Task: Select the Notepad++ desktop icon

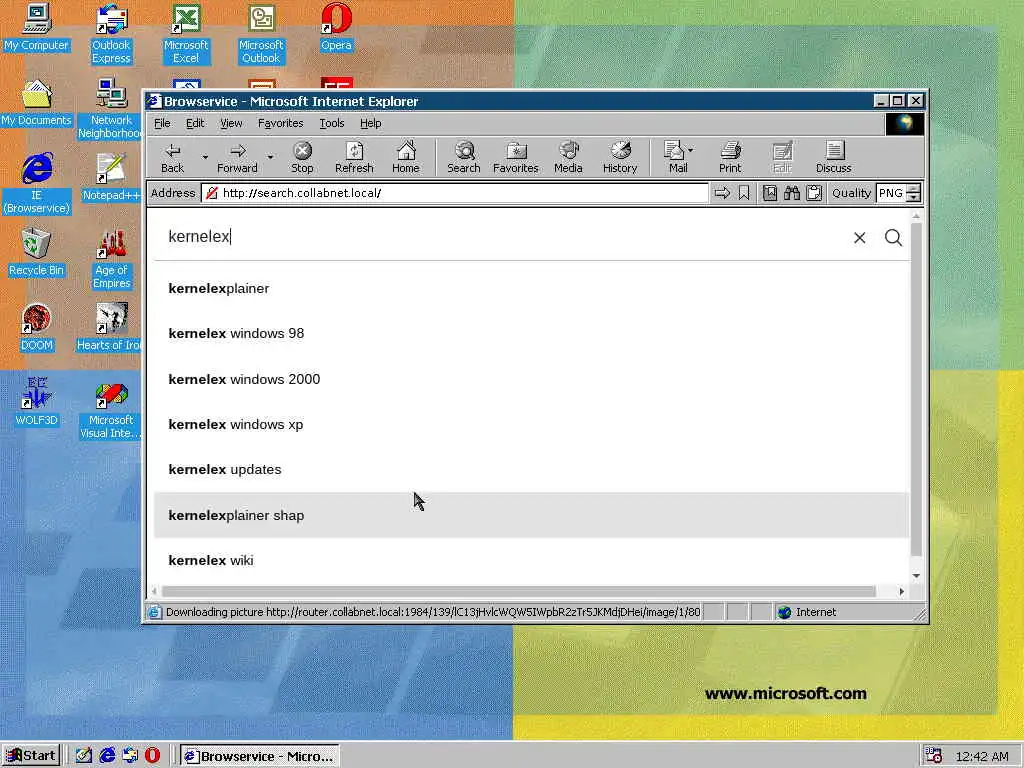Action: pyautogui.click(x=111, y=178)
